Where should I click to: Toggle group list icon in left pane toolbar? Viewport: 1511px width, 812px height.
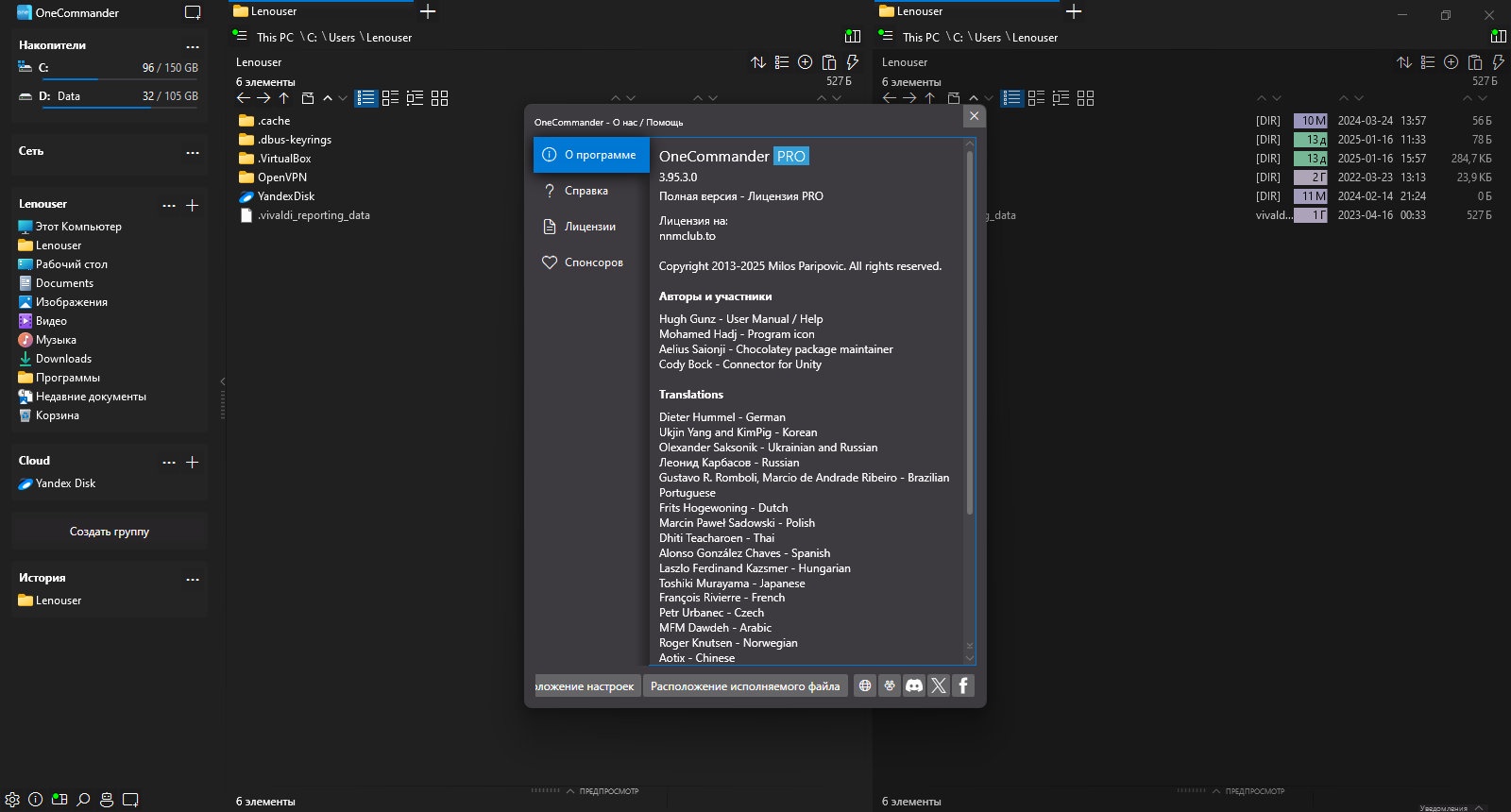pyautogui.click(x=782, y=62)
